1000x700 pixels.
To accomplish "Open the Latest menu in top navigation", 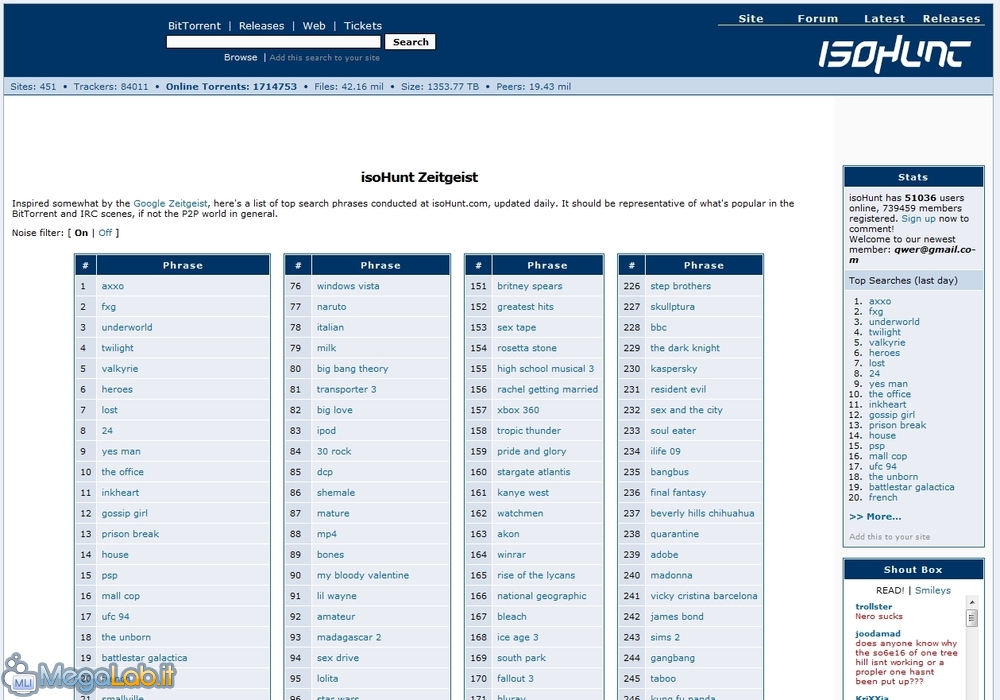I will [884, 18].
